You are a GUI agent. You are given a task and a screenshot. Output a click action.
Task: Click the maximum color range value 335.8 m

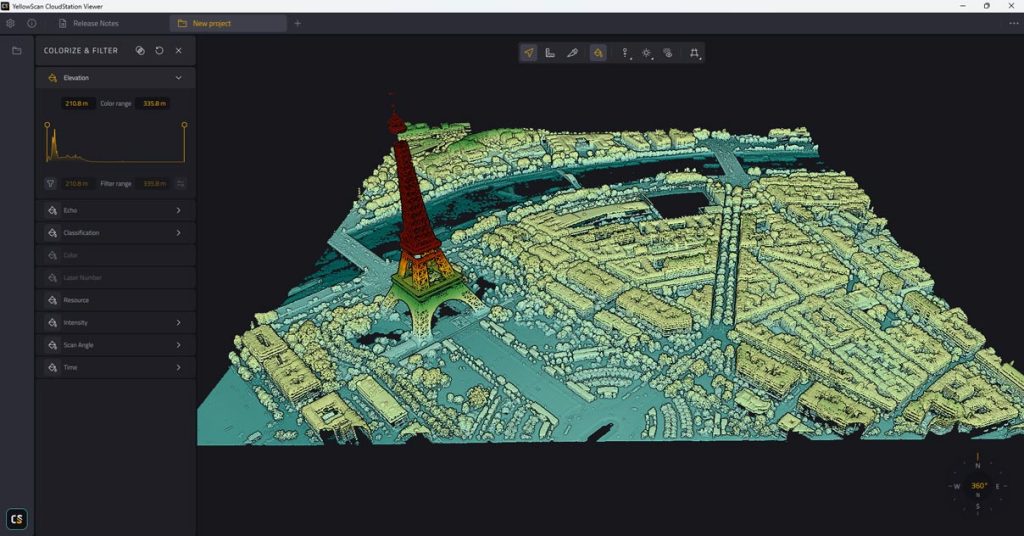click(154, 103)
